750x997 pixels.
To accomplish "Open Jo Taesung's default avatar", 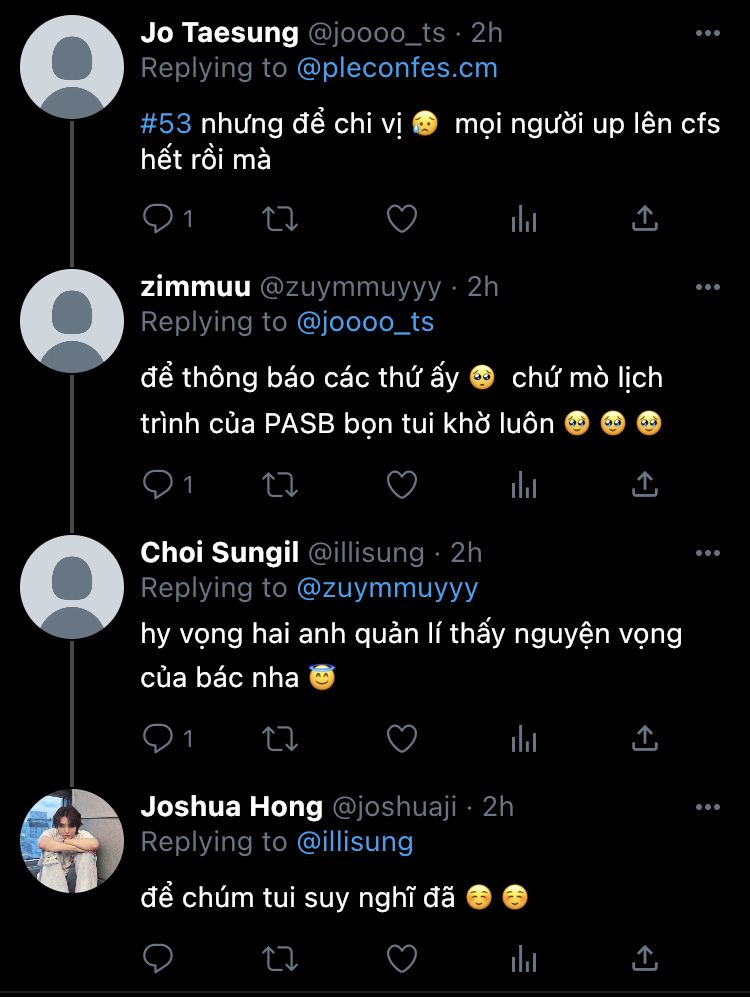I will click(72, 67).
